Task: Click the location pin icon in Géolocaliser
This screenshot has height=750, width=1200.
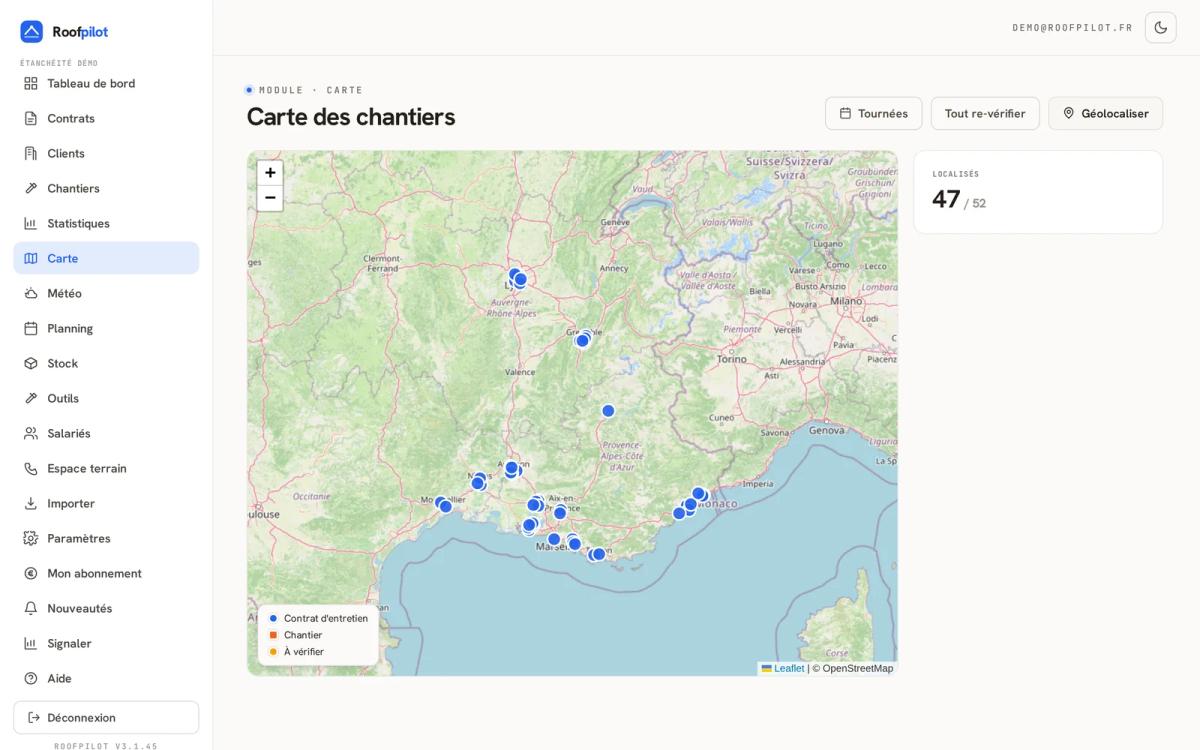Action: click(x=1068, y=113)
